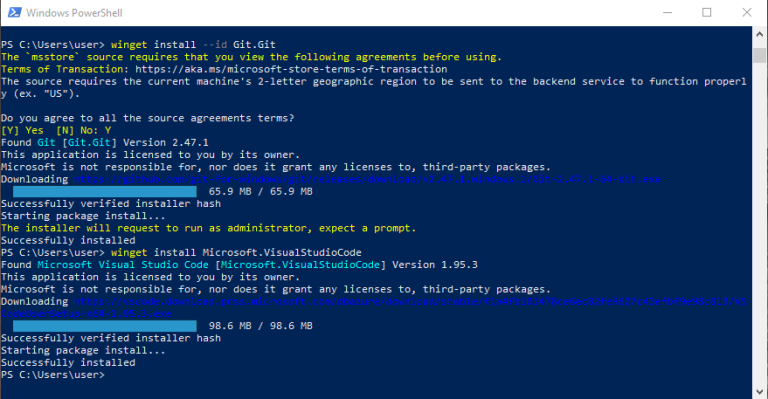Click the 65.9 MB Git download progress bar
768x399 pixels.
[105, 191]
